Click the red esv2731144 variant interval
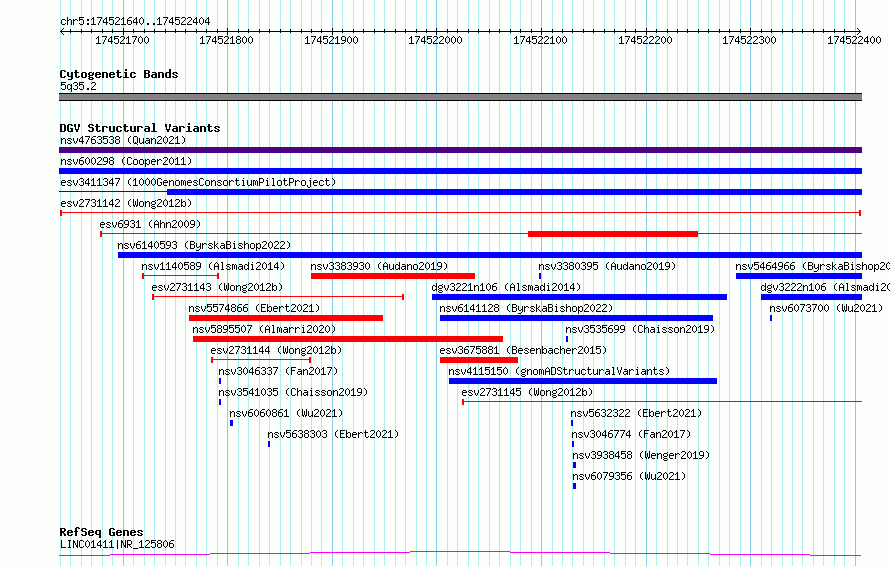The width and height of the screenshot is (890, 566). point(261,360)
